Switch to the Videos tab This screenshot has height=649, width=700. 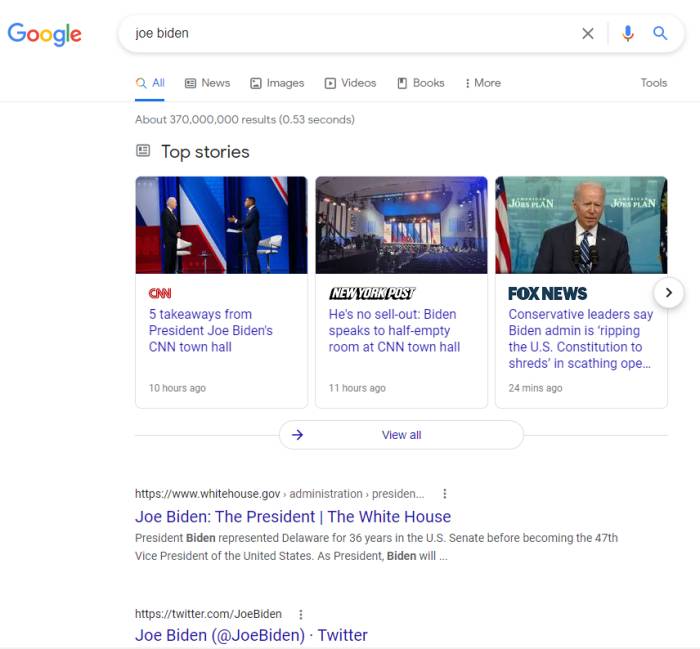click(350, 83)
